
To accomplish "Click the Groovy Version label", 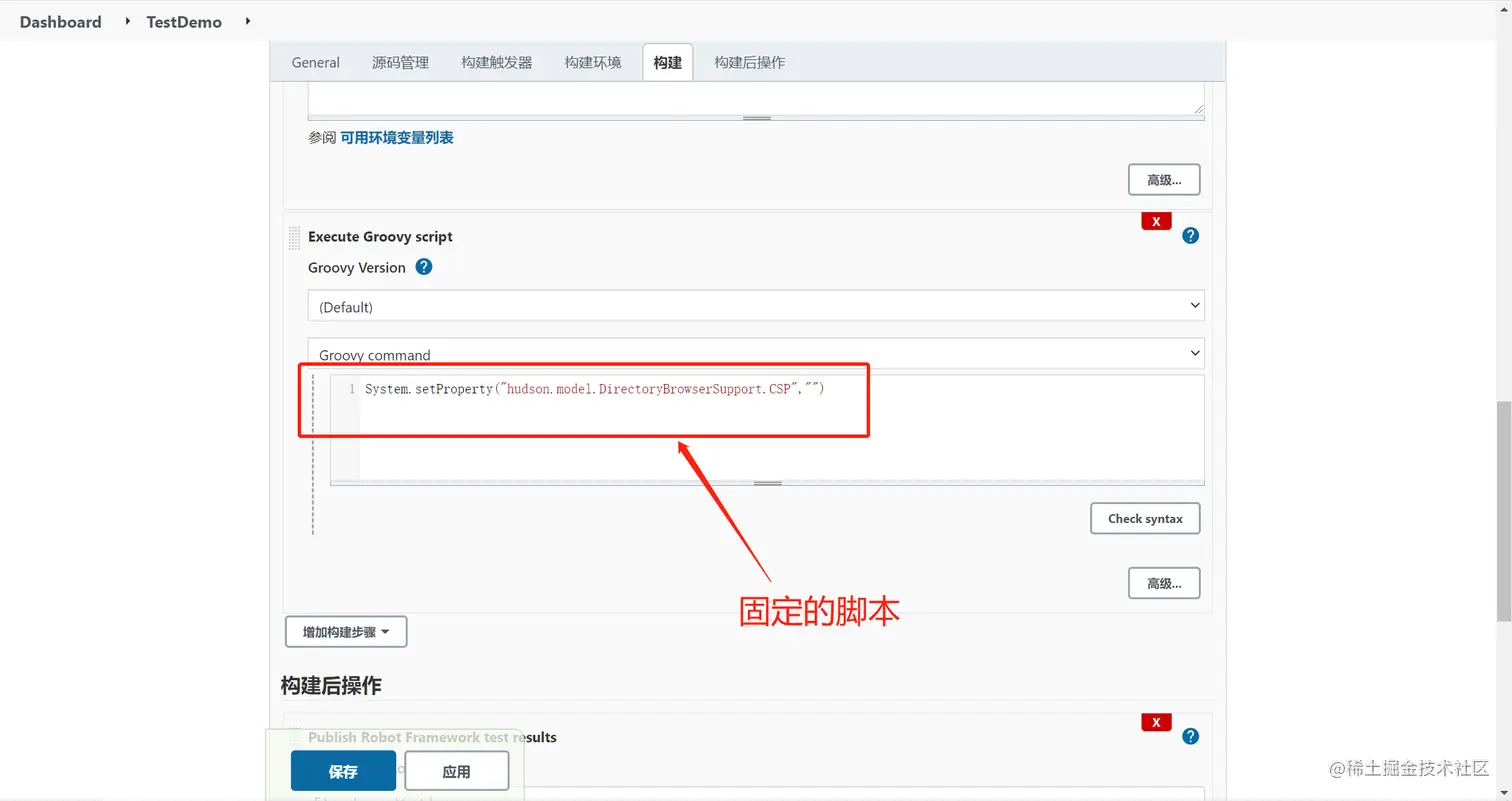I will (x=357, y=267).
